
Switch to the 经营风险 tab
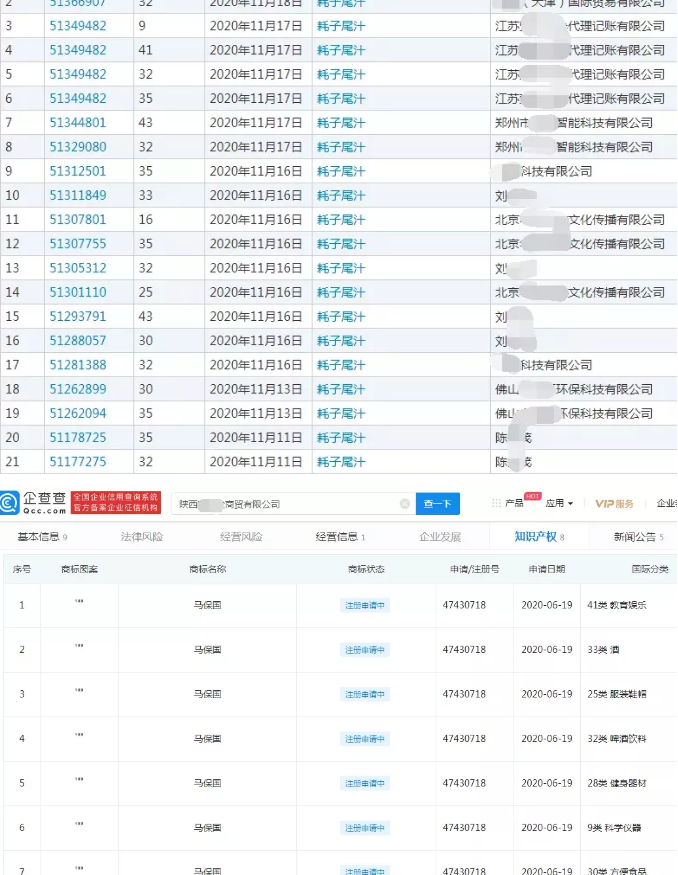(241, 537)
